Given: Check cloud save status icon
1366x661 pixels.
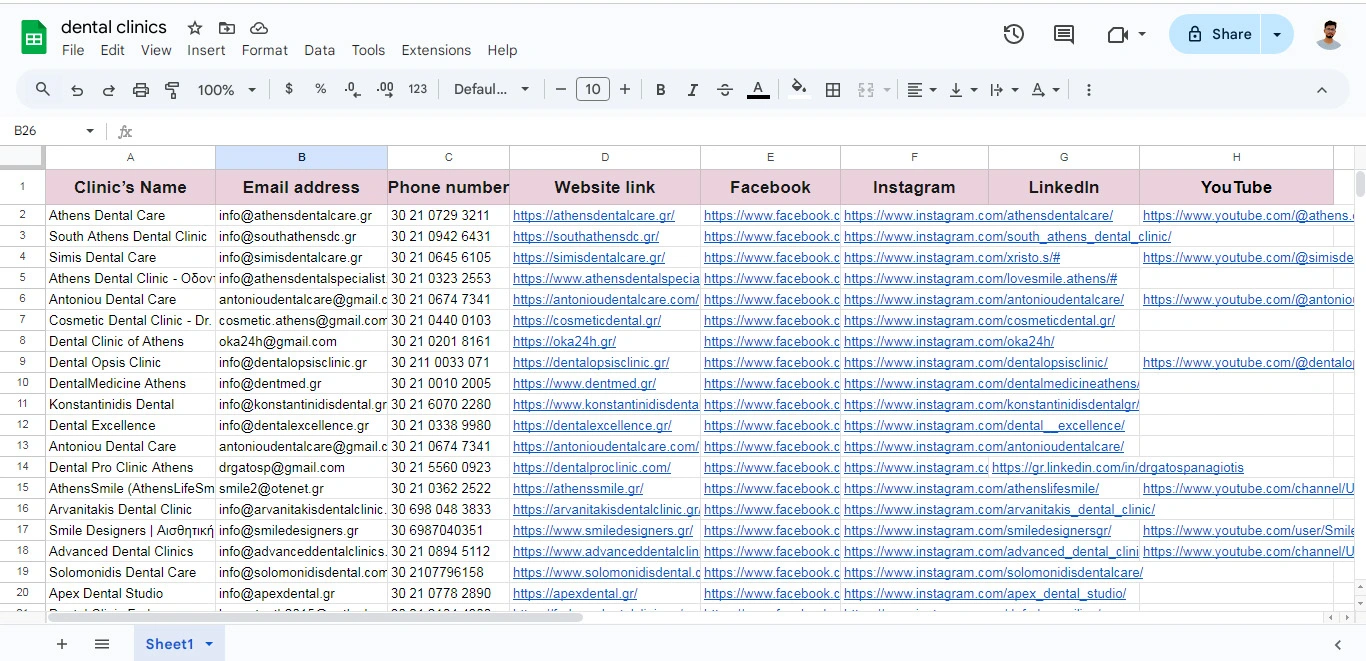Looking at the screenshot, I should (x=259, y=28).
